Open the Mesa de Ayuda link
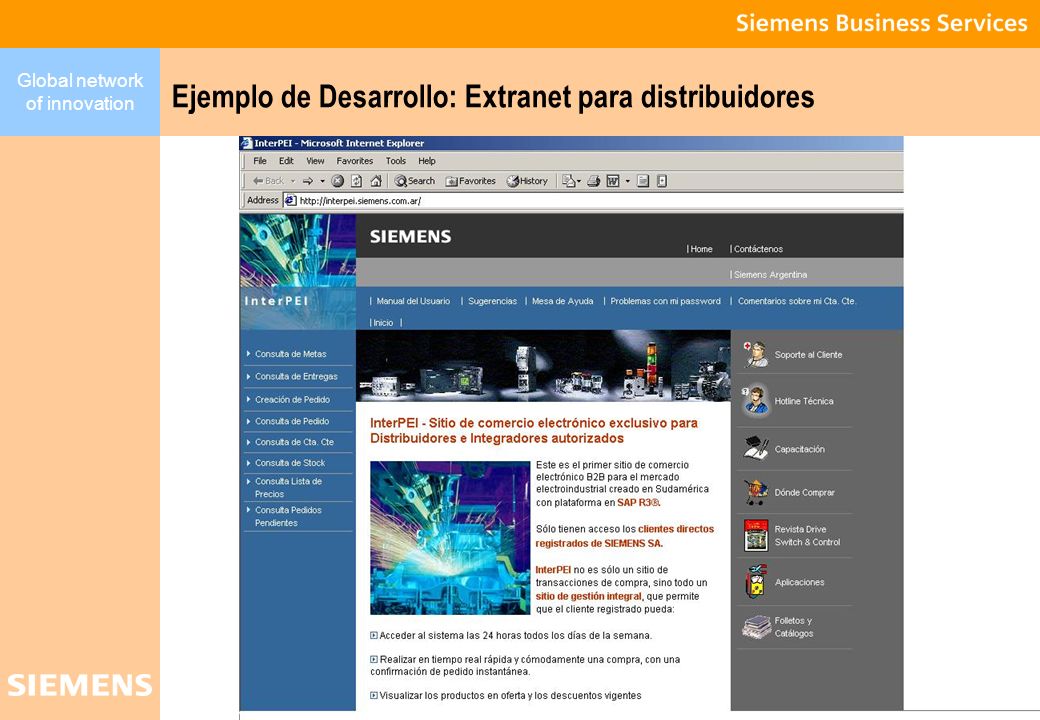The height and width of the screenshot is (720, 1040). 562,301
